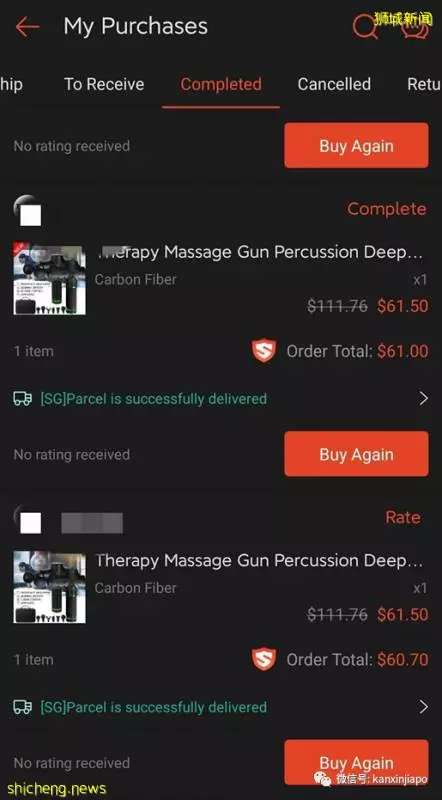Open seller avatar of the Complete order
Image resolution: width=442 pixels, height=800 pixels.
27,211
